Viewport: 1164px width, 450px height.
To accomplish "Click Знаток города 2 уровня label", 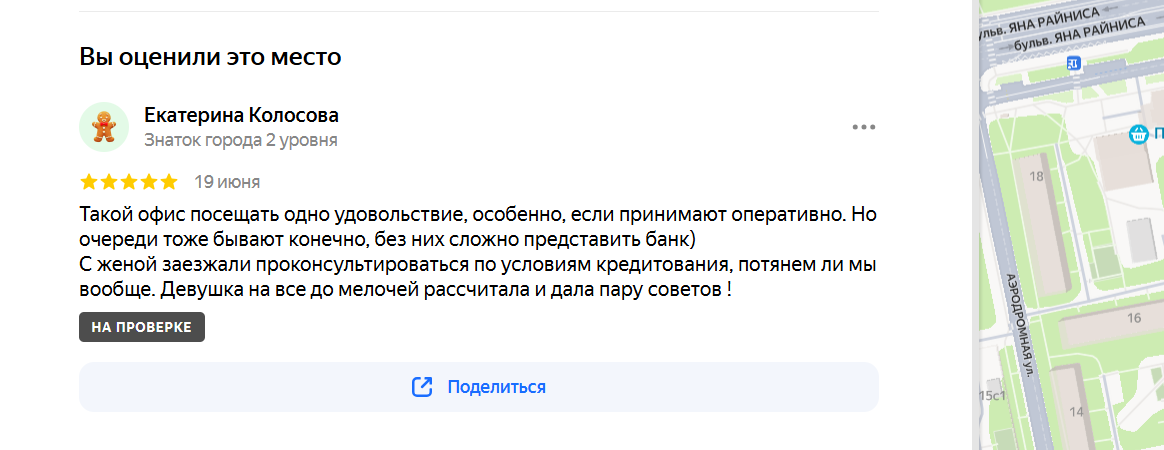I will (x=241, y=140).
